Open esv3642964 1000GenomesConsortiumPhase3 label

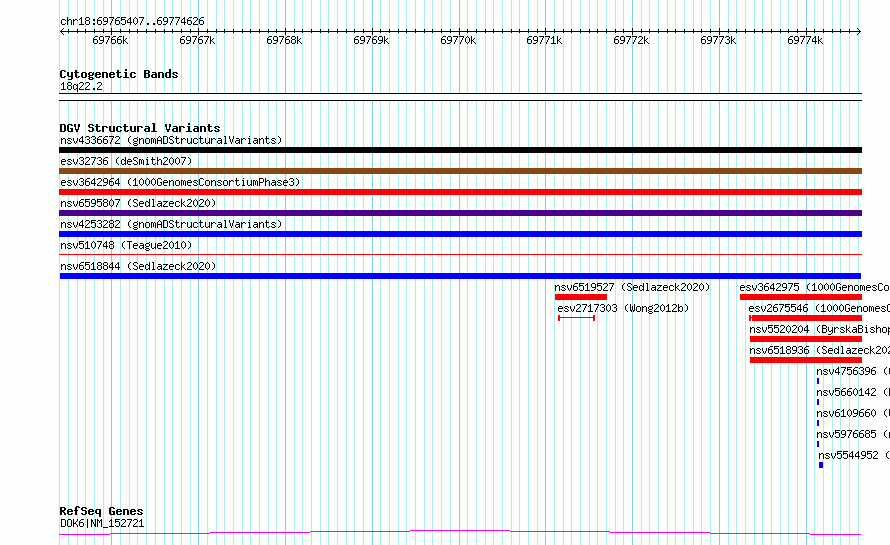coord(180,182)
